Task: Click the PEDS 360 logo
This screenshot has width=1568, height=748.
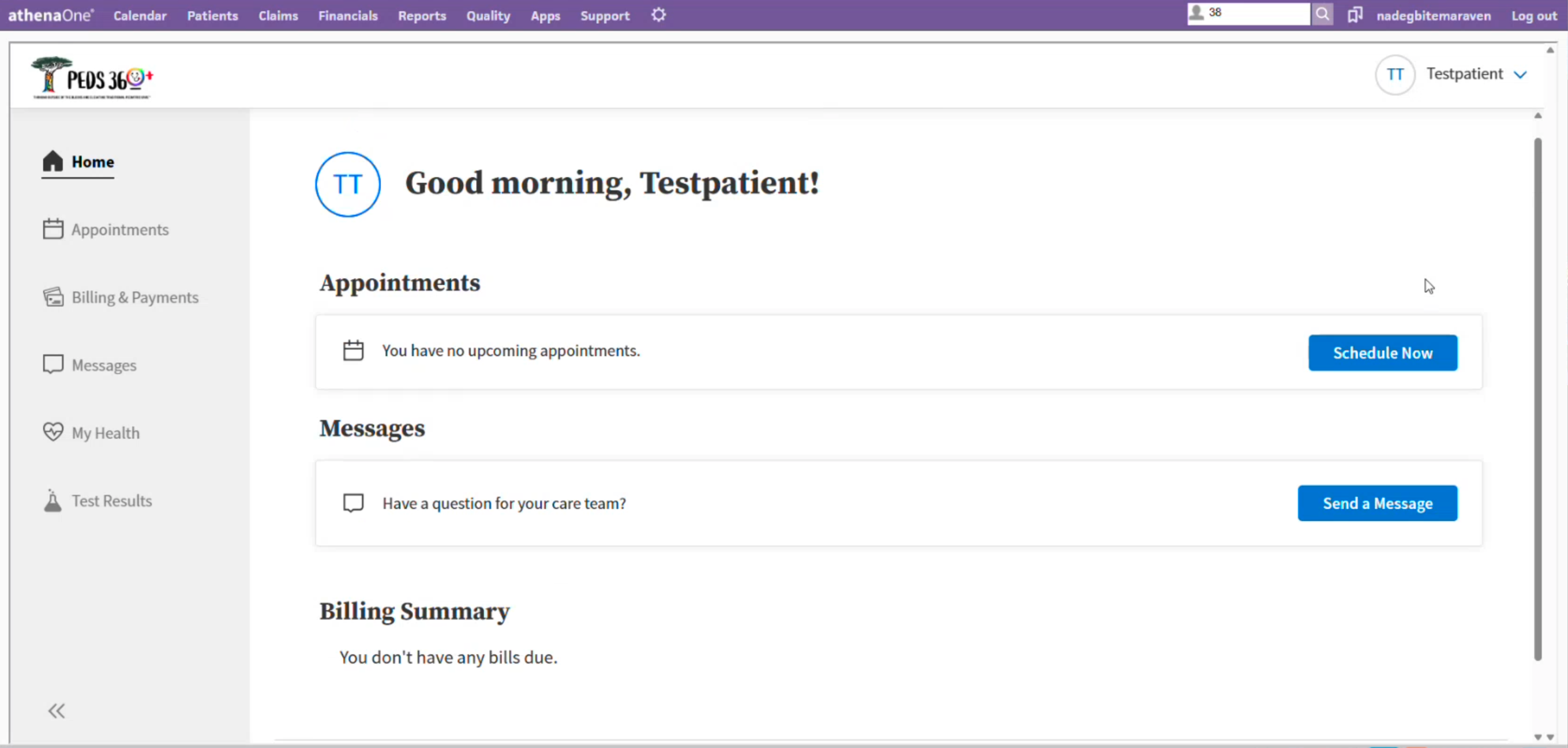Action: point(92,78)
